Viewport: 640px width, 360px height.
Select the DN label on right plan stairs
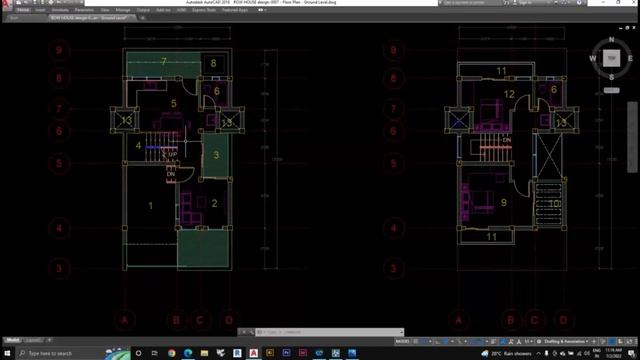tap(507, 140)
